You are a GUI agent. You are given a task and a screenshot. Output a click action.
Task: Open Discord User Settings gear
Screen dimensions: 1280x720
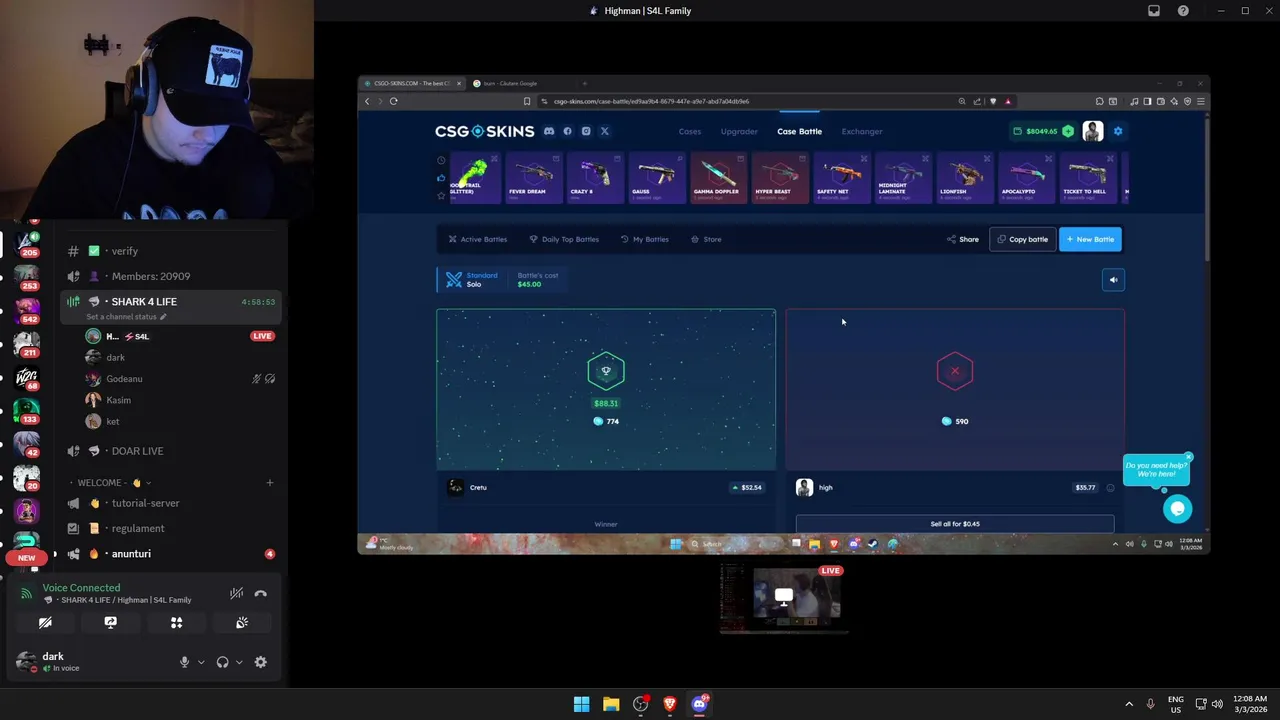[x=261, y=662]
